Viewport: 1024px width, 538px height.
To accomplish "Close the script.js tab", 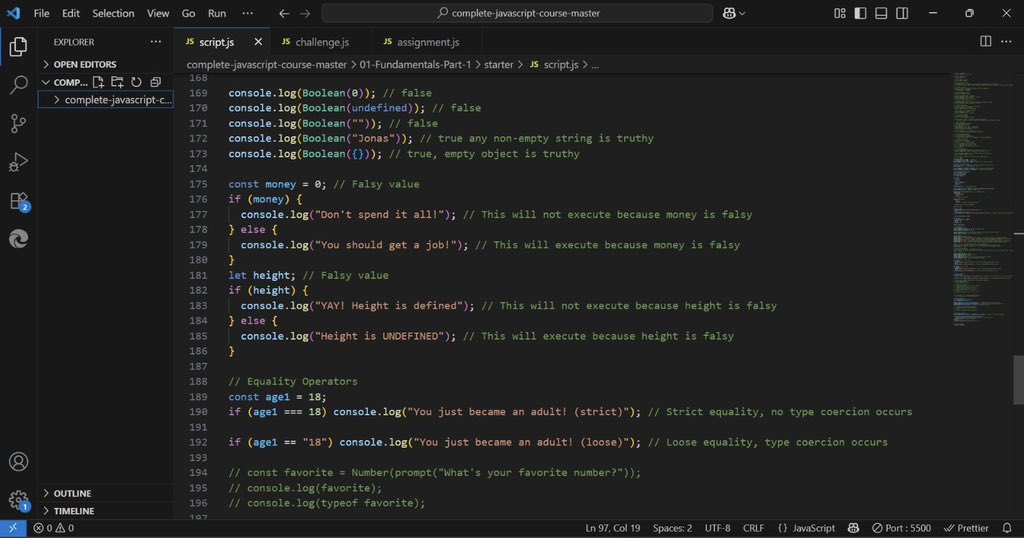I will [x=258, y=42].
